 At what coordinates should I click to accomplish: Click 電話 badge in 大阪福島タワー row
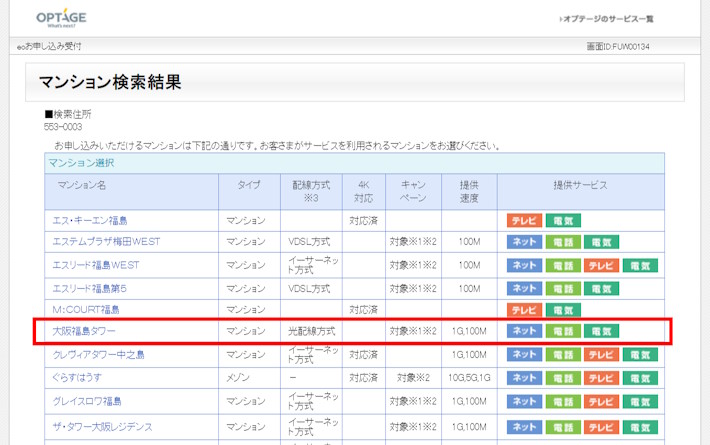tap(563, 331)
